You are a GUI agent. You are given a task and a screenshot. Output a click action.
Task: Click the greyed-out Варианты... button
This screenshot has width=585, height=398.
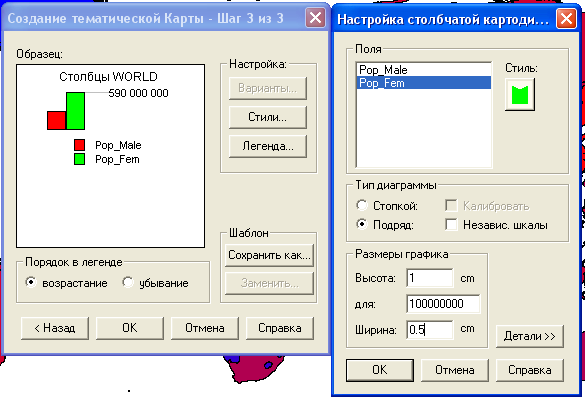pyautogui.click(x=268, y=88)
